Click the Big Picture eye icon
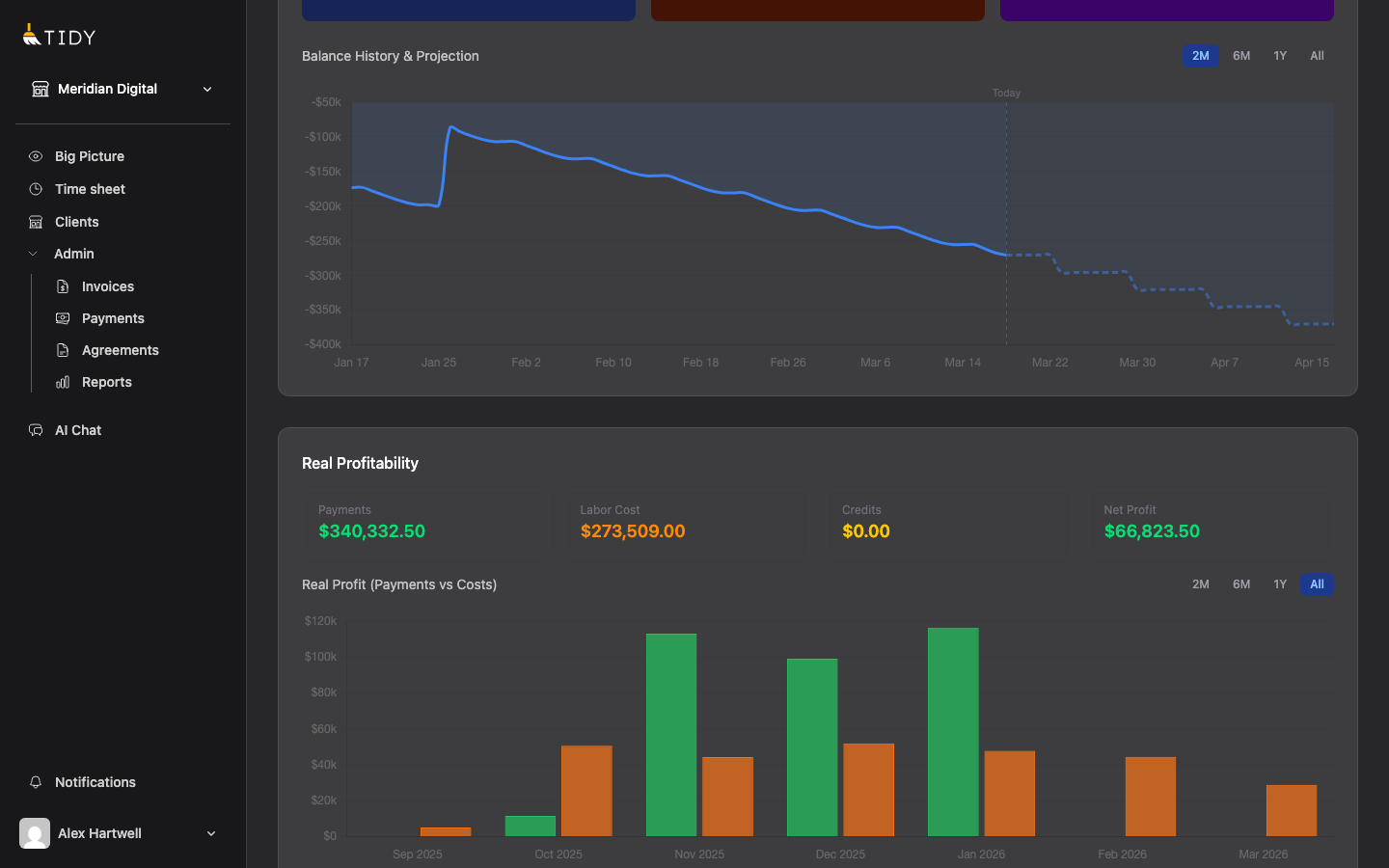This screenshot has width=1389, height=868. 36,155
